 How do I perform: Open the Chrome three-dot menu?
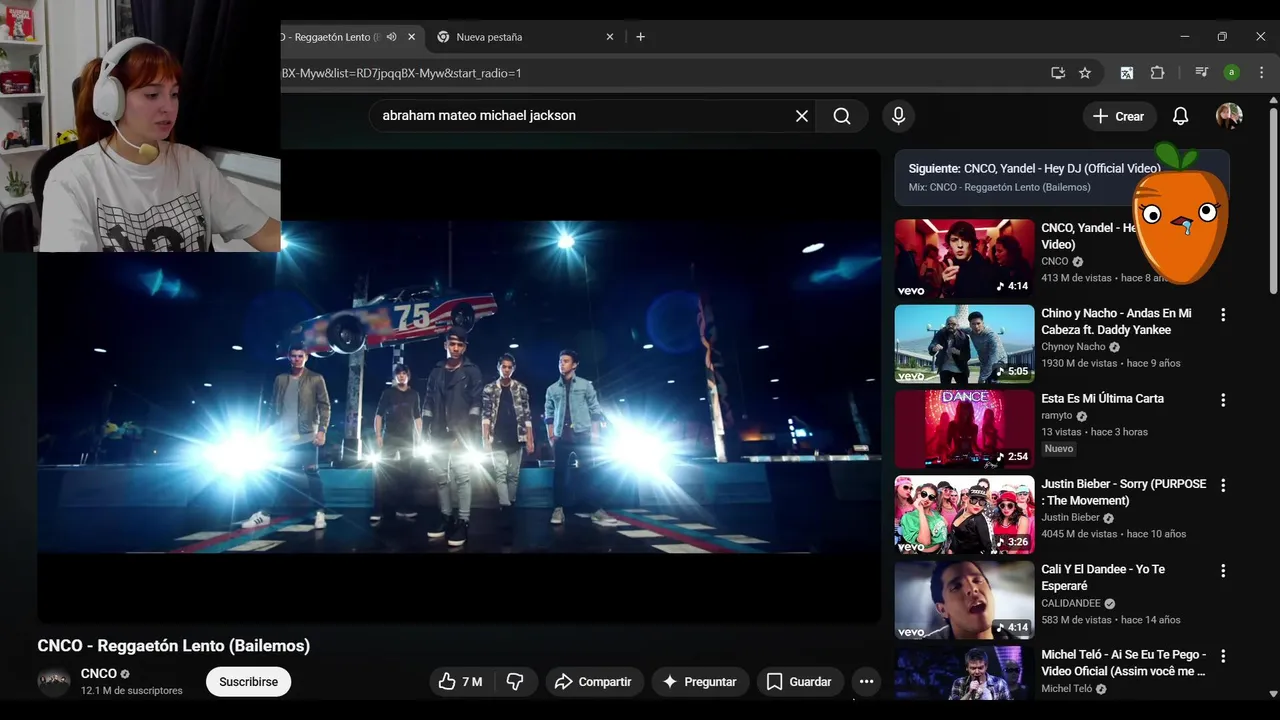coord(1261,73)
